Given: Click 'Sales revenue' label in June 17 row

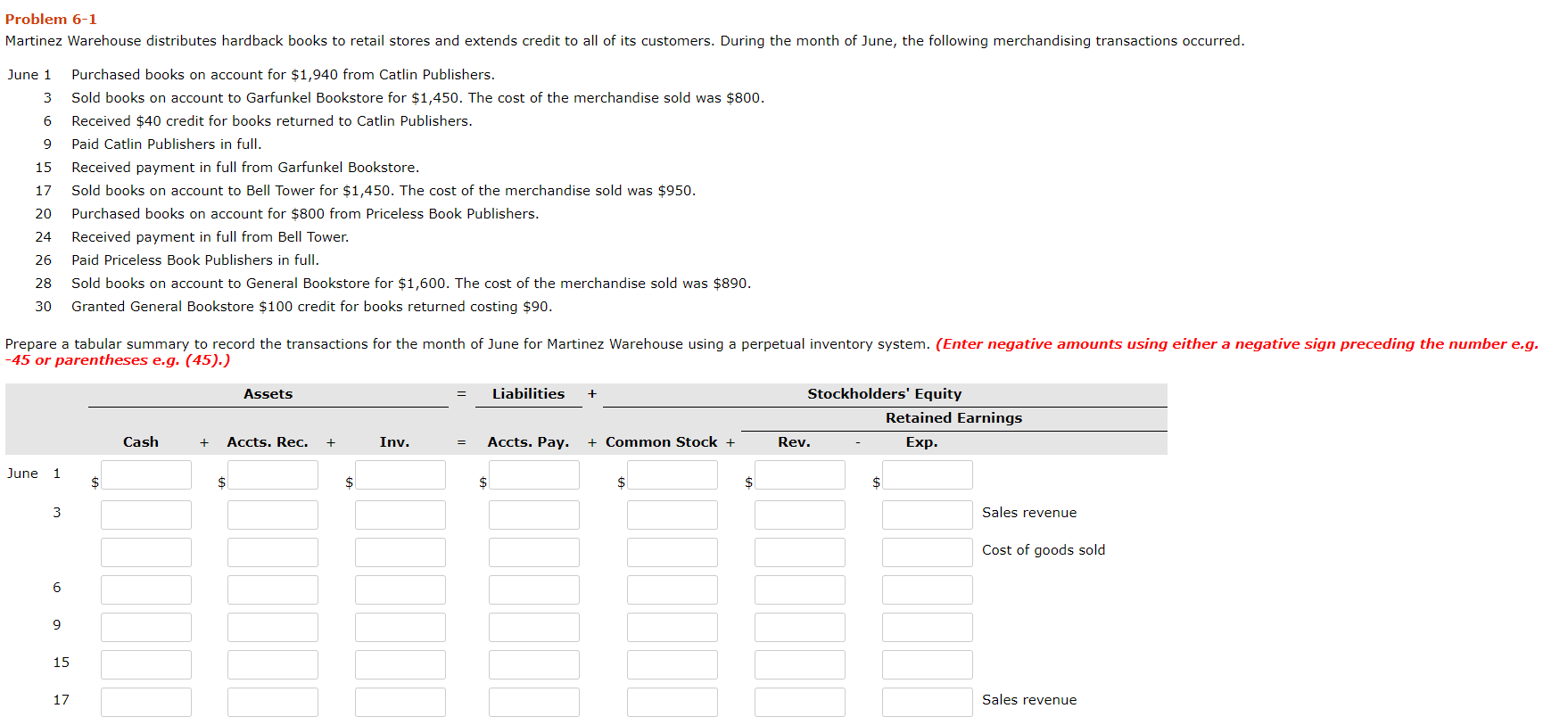Looking at the screenshot, I should [1029, 699].
